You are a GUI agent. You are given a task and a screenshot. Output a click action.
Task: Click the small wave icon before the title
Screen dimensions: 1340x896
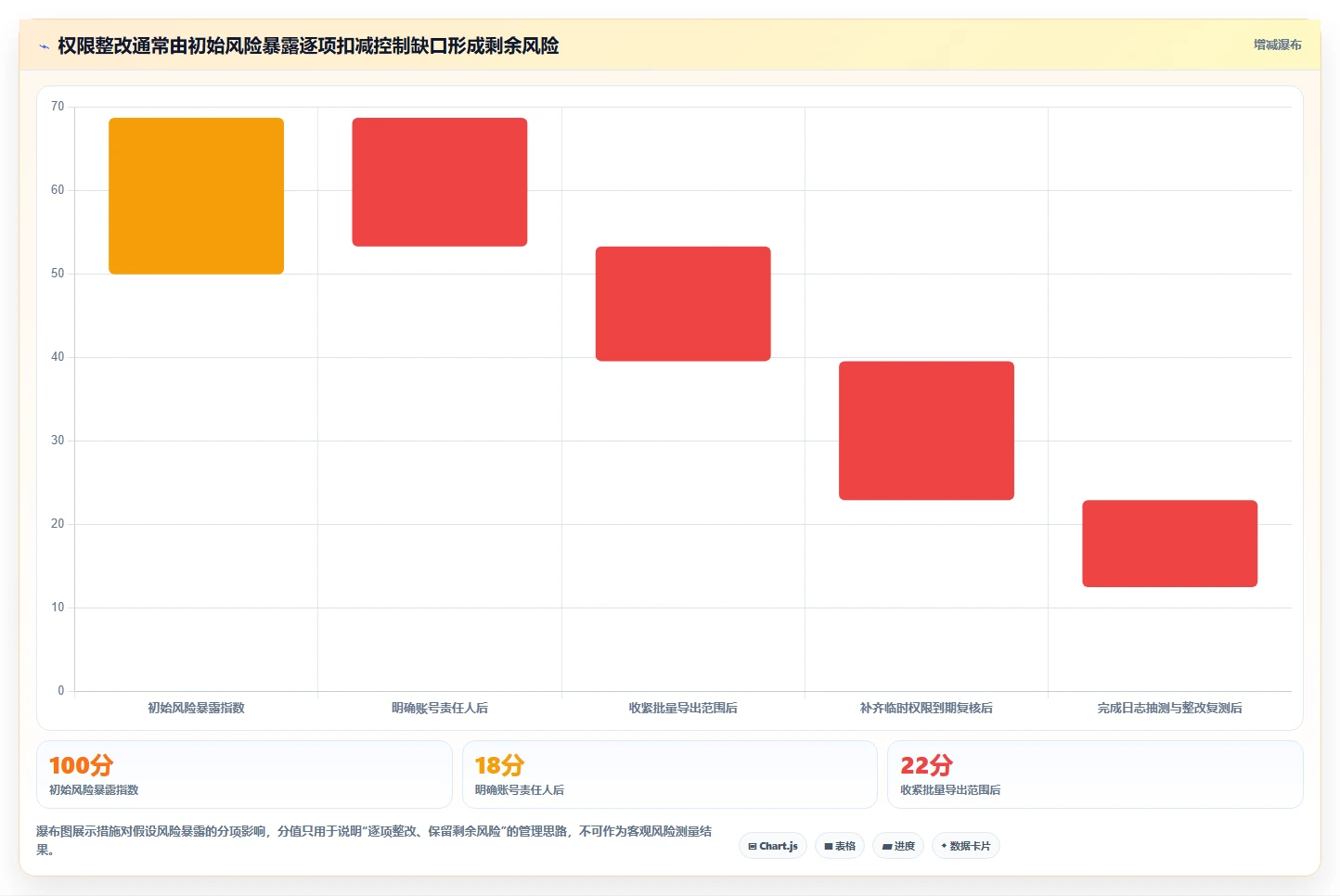click(x=44, y=46)
